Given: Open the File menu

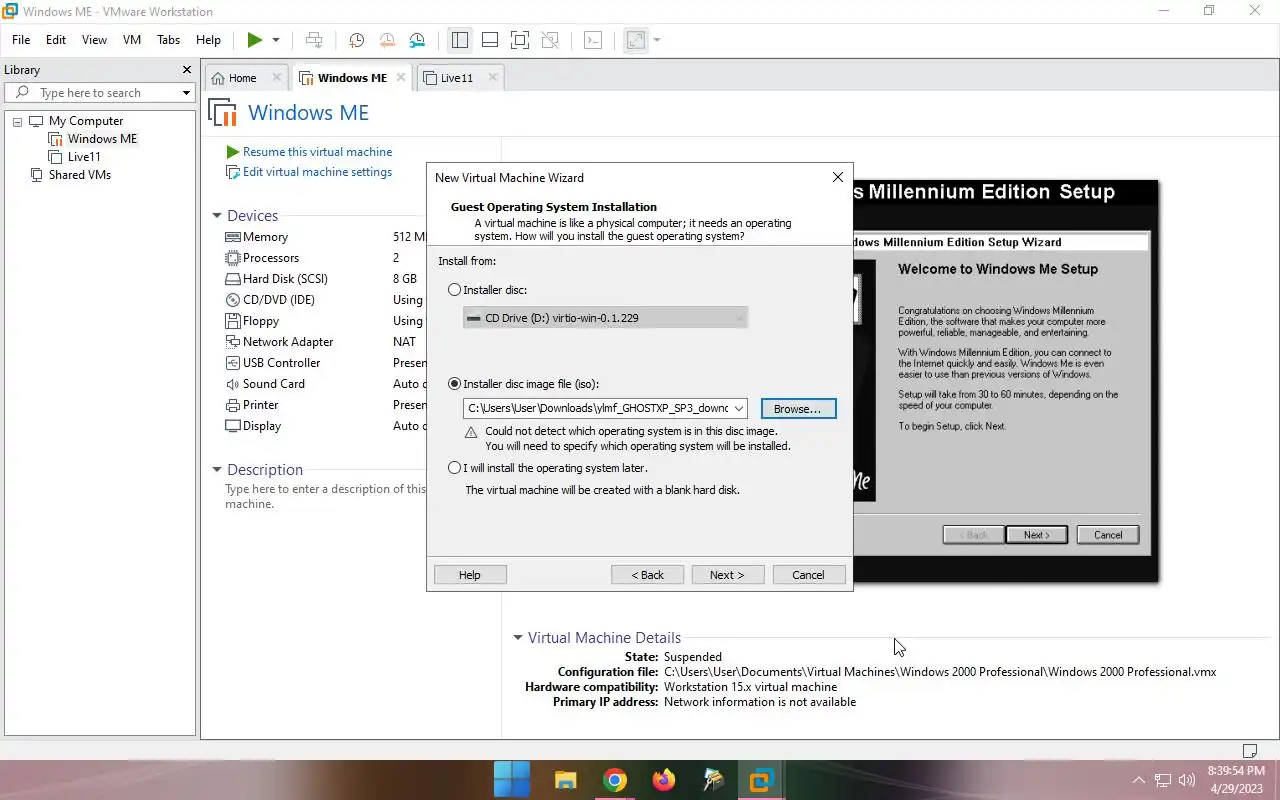Looking at the screenshot, I should (21, 40).
